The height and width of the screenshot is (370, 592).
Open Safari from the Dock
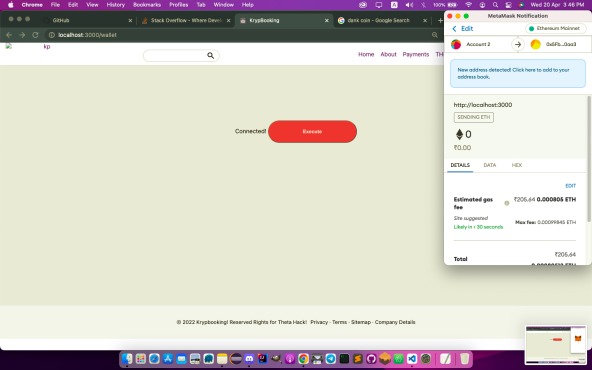(x=154, y=358)
